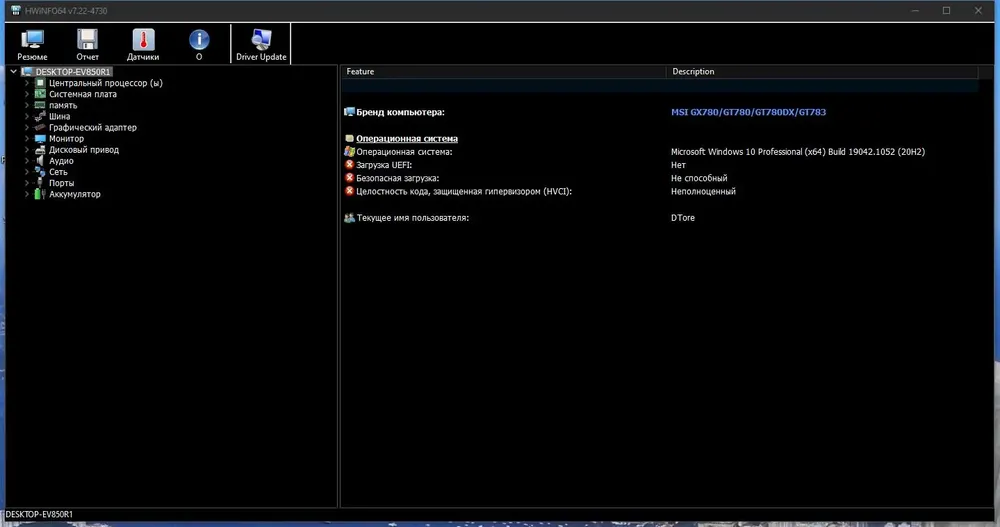Screen dimensions: 1000x527
Task: Expand the Дисковый привод node arrow
Action: point(26,150)
